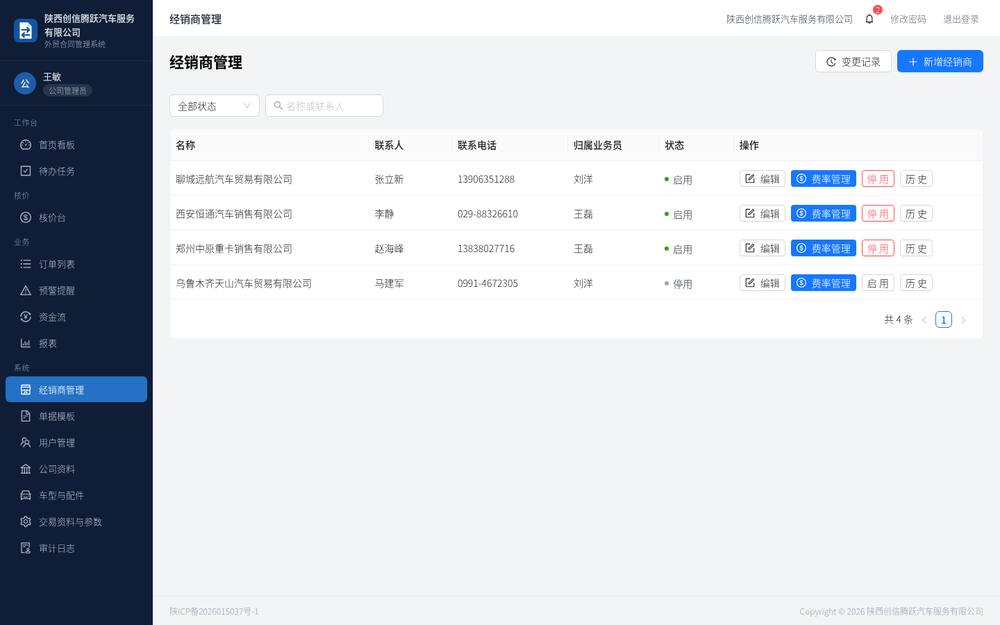Open 费率管理 for 乌鲁木齐天山汽车贸易有限公司
Screen dimensions: 1000x625
pyautogui.click(x=823, y=283)
